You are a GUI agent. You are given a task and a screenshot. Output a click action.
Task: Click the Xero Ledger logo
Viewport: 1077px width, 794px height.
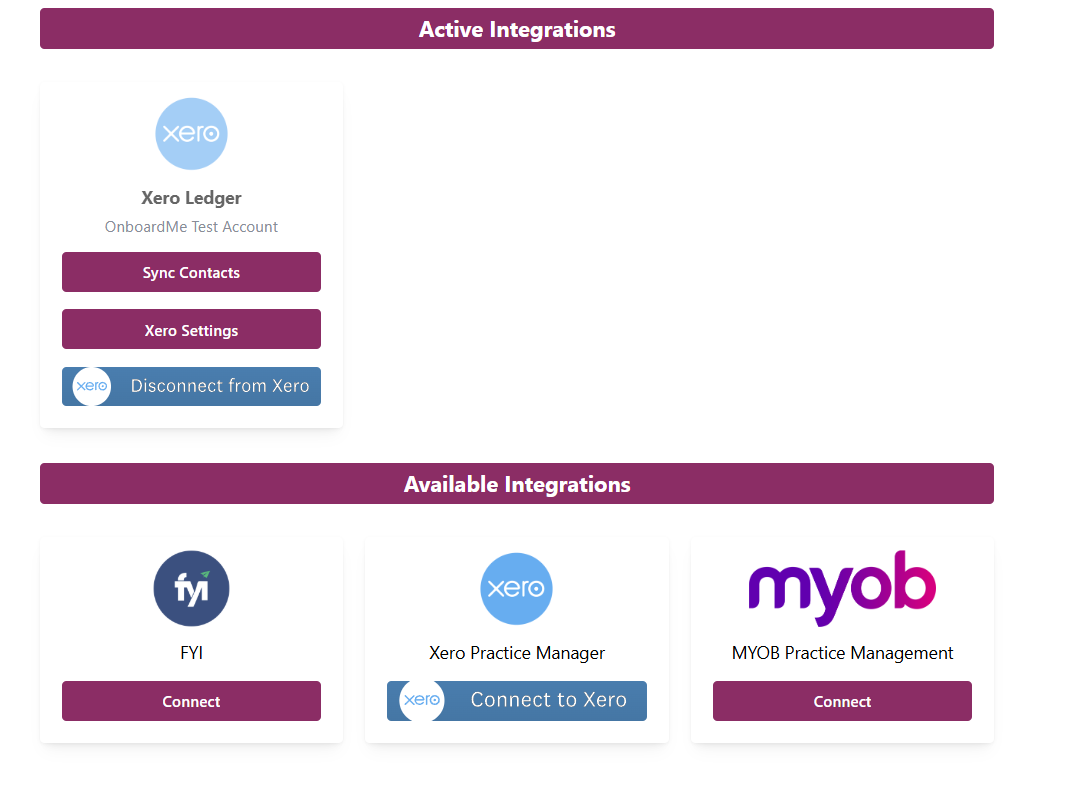click(191, 134)
